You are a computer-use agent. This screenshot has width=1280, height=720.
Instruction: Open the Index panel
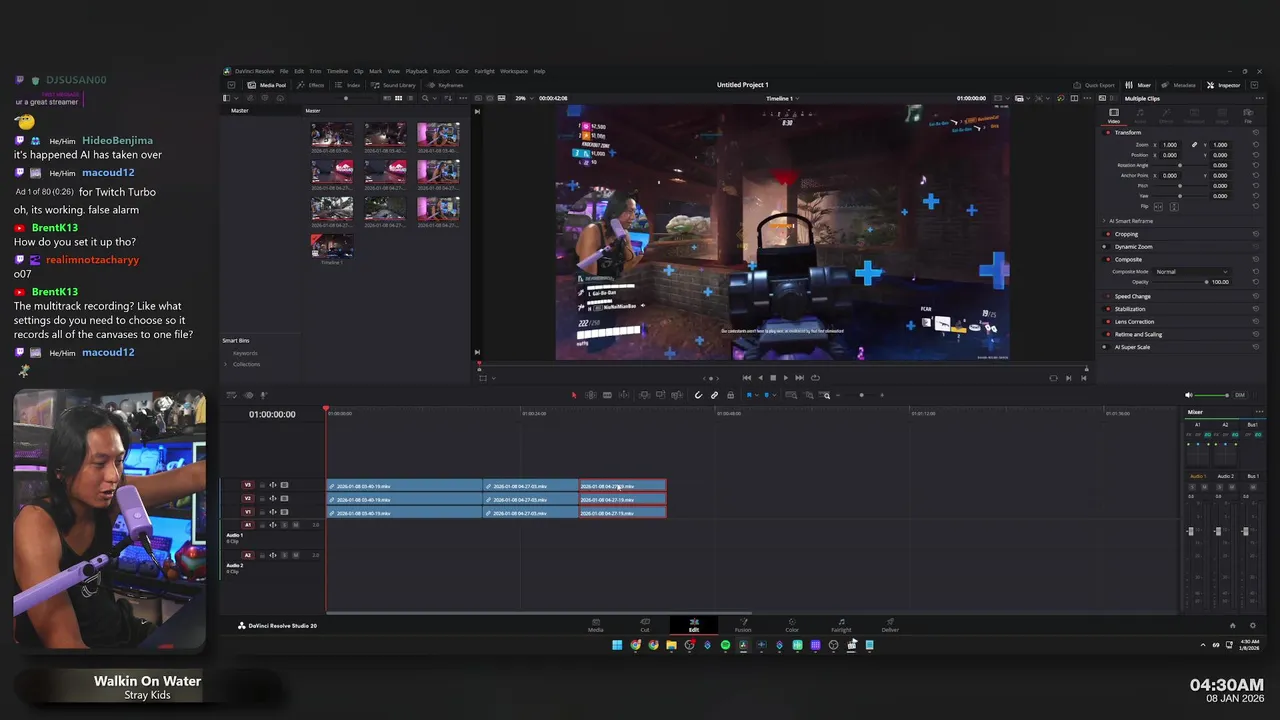[348, 85]
